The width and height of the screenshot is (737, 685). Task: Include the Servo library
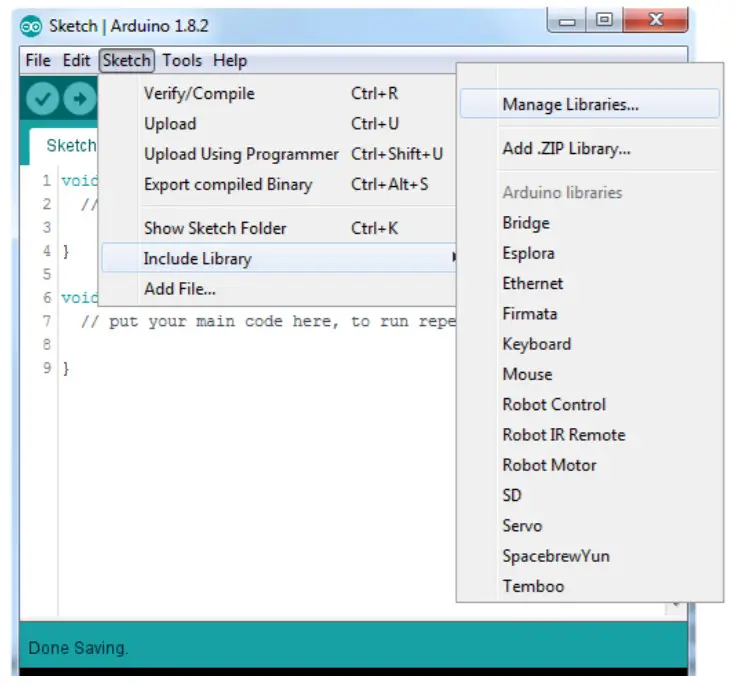click(589, 526)
